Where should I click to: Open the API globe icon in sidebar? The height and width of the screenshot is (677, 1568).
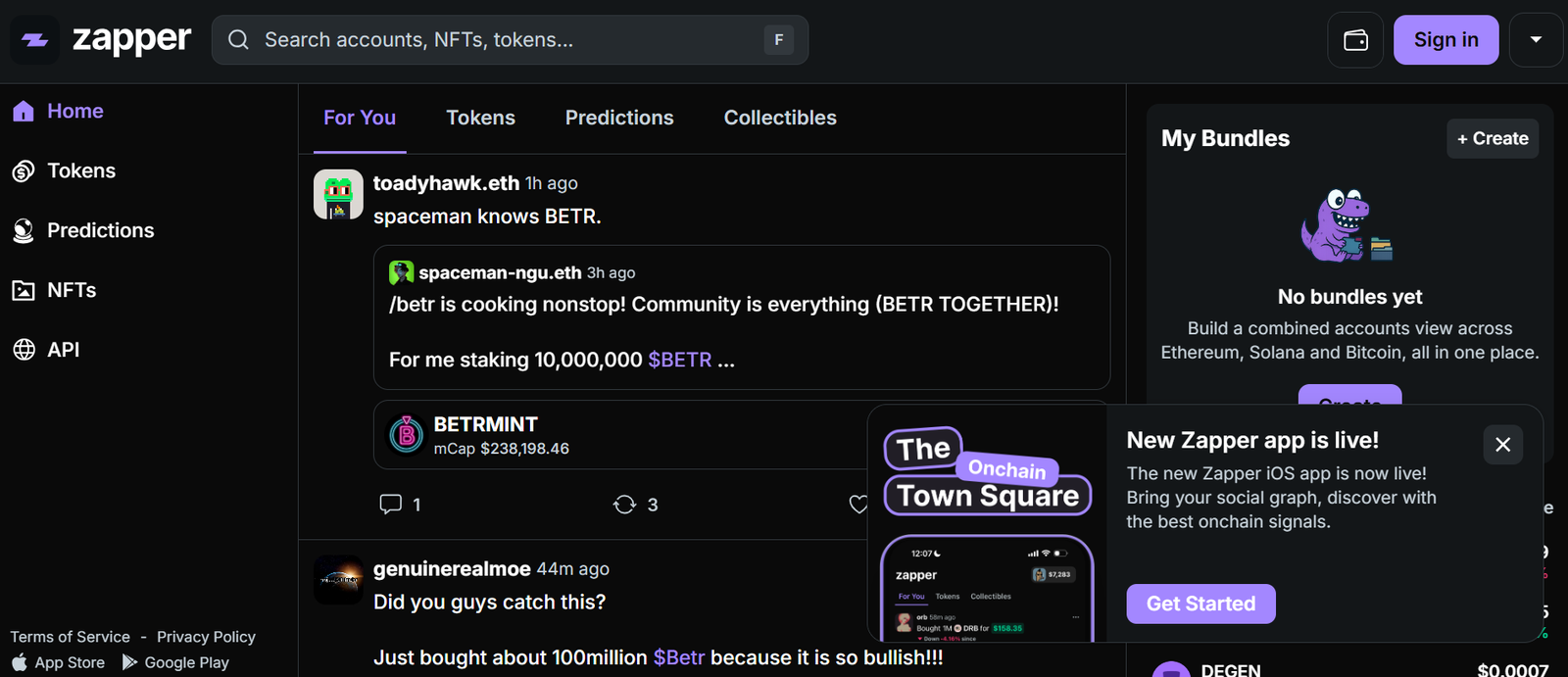click(24, 350)
